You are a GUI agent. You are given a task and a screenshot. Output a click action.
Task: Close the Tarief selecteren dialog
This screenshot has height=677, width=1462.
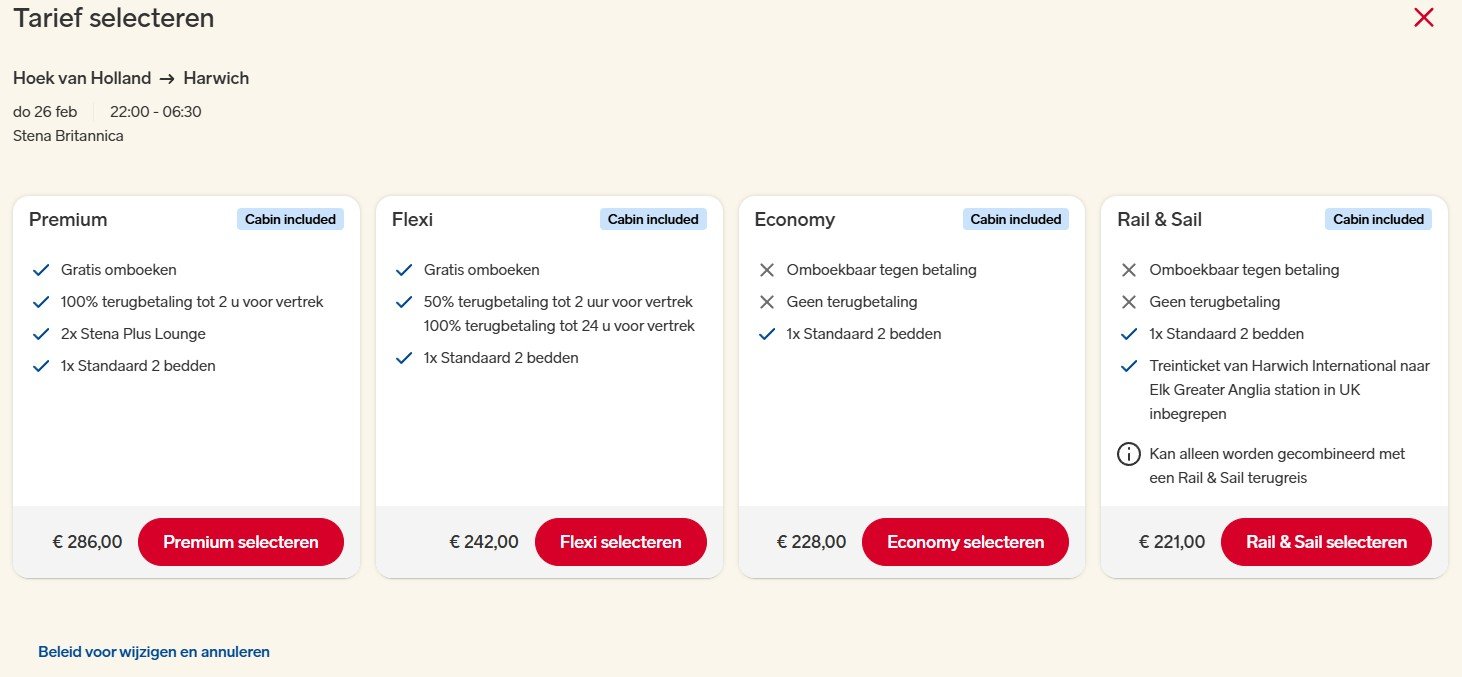pyautogui.click(x=1424, y=17)
